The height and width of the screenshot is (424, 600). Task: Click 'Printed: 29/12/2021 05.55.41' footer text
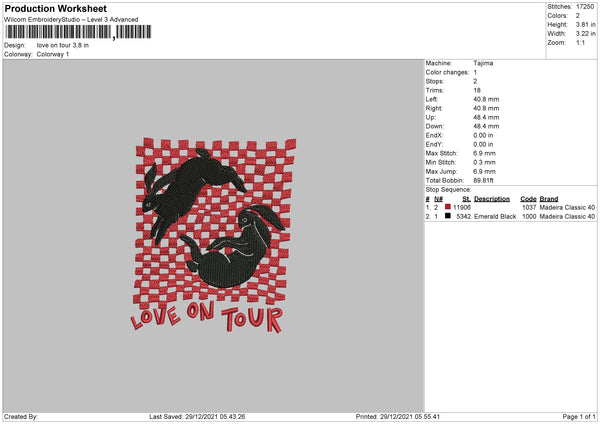(x=398, y=417)
